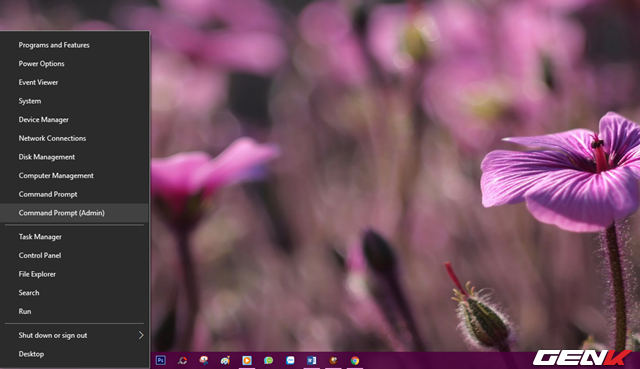Expand the Shut down or sign out submenu
The height and width of the screenshot is (369, 640).
(74, 335)
